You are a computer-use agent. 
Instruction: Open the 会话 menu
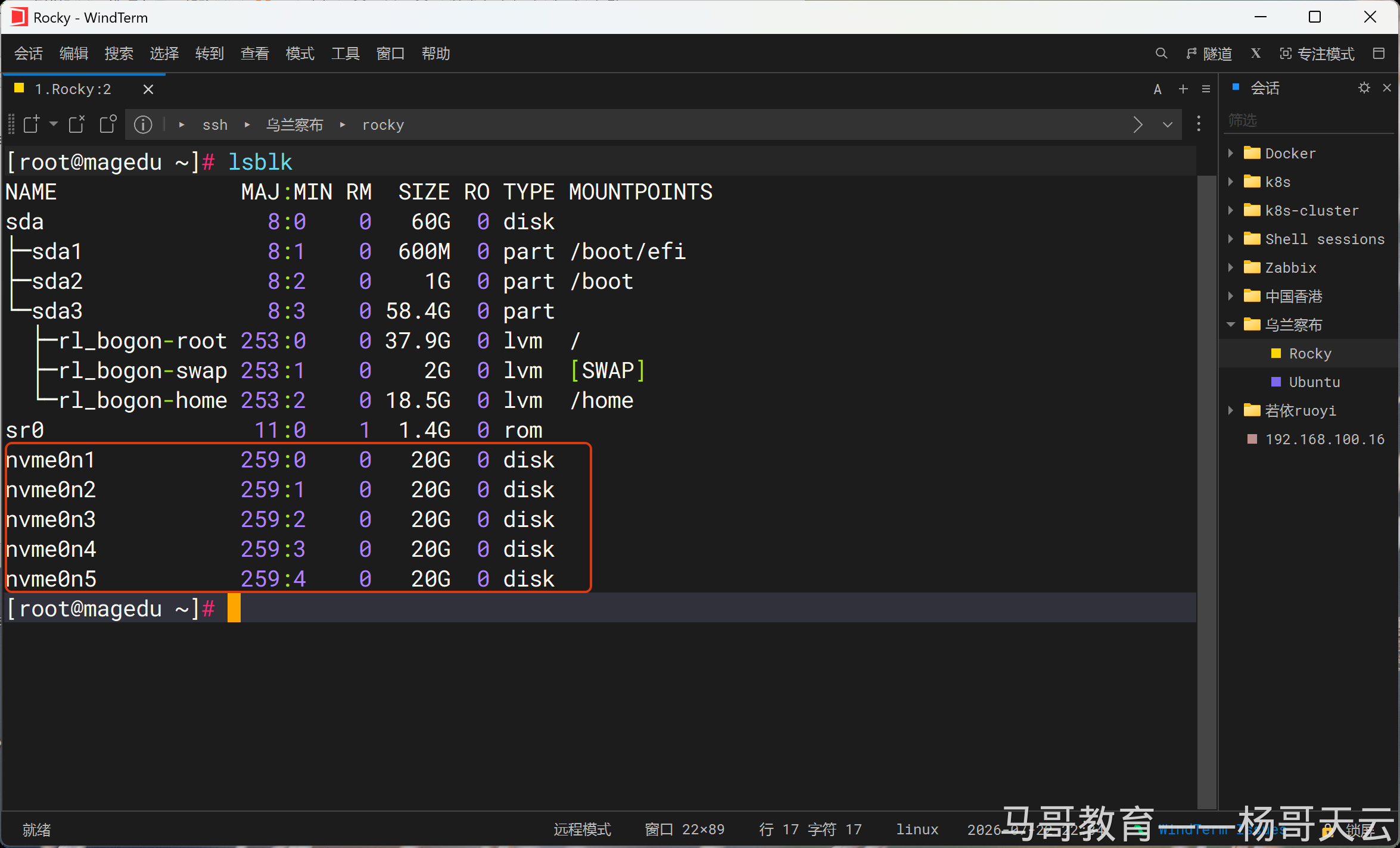tap(29, 54)
